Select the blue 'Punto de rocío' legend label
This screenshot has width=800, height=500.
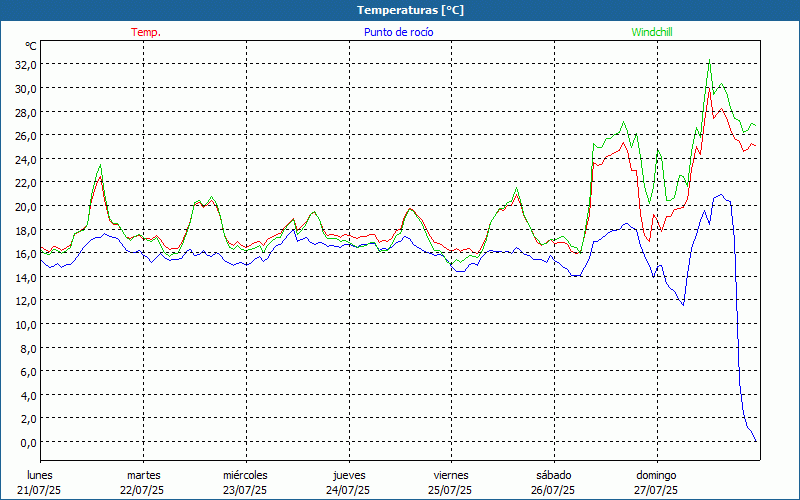tap(398, 32)
